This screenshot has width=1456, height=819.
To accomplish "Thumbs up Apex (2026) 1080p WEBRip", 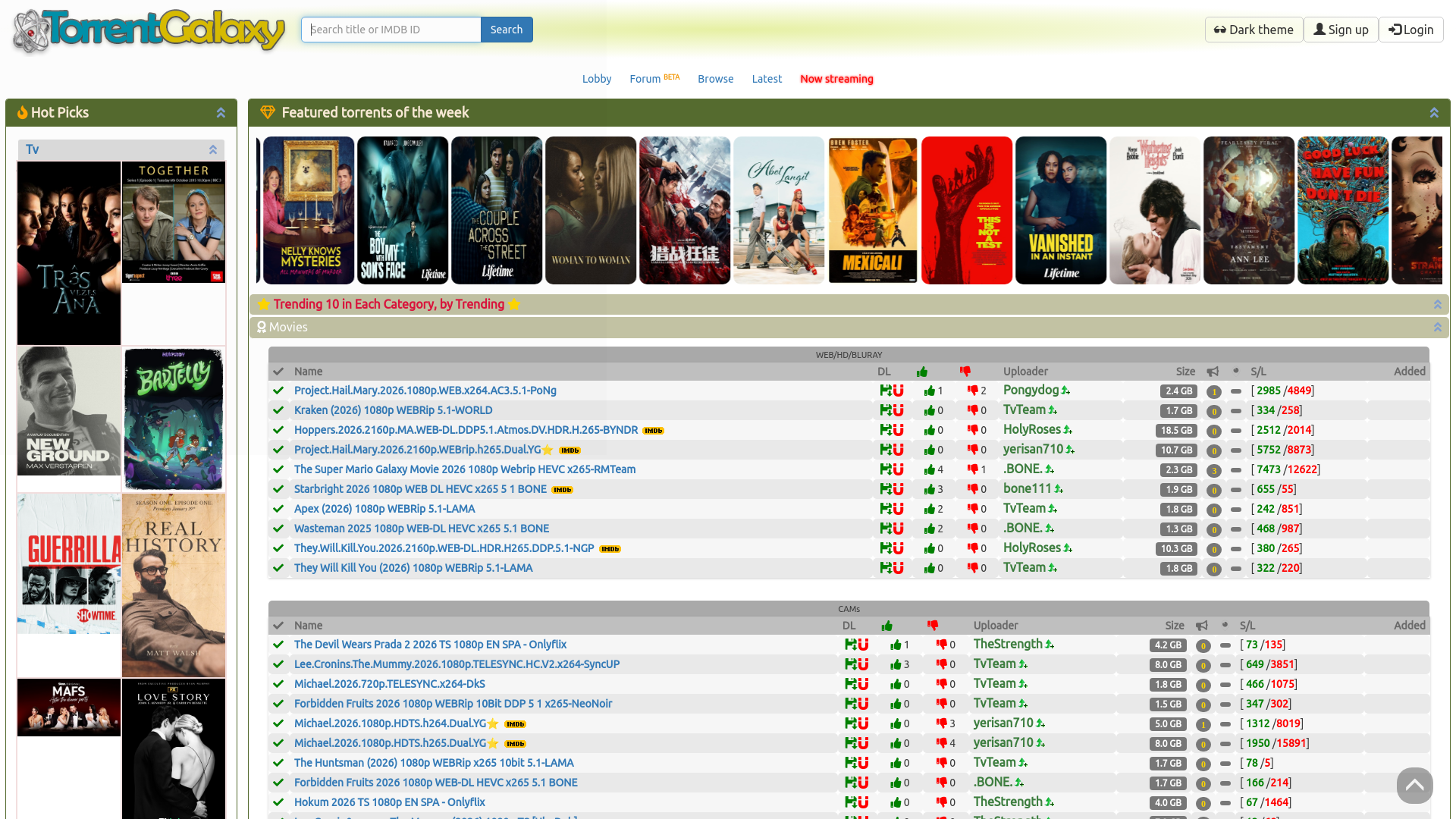I will (x=929, y=509).
